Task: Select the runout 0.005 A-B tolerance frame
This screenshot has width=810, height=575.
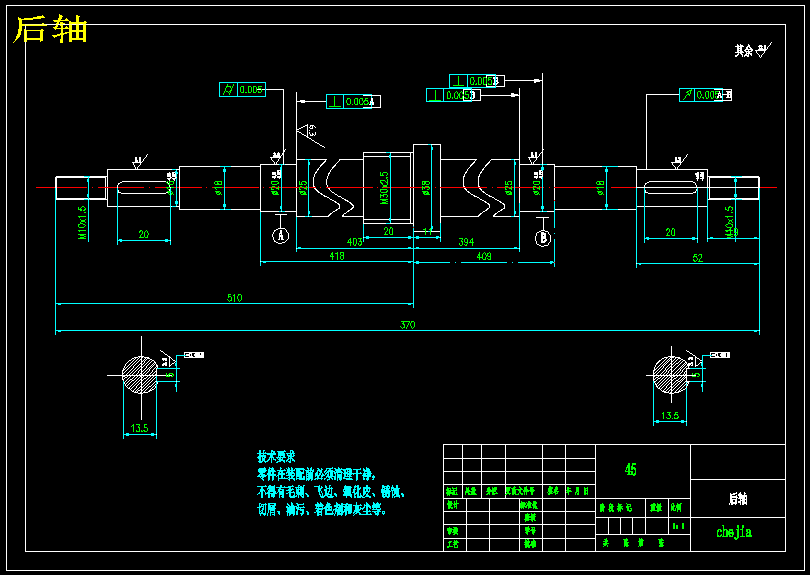Action: [706, 95]
